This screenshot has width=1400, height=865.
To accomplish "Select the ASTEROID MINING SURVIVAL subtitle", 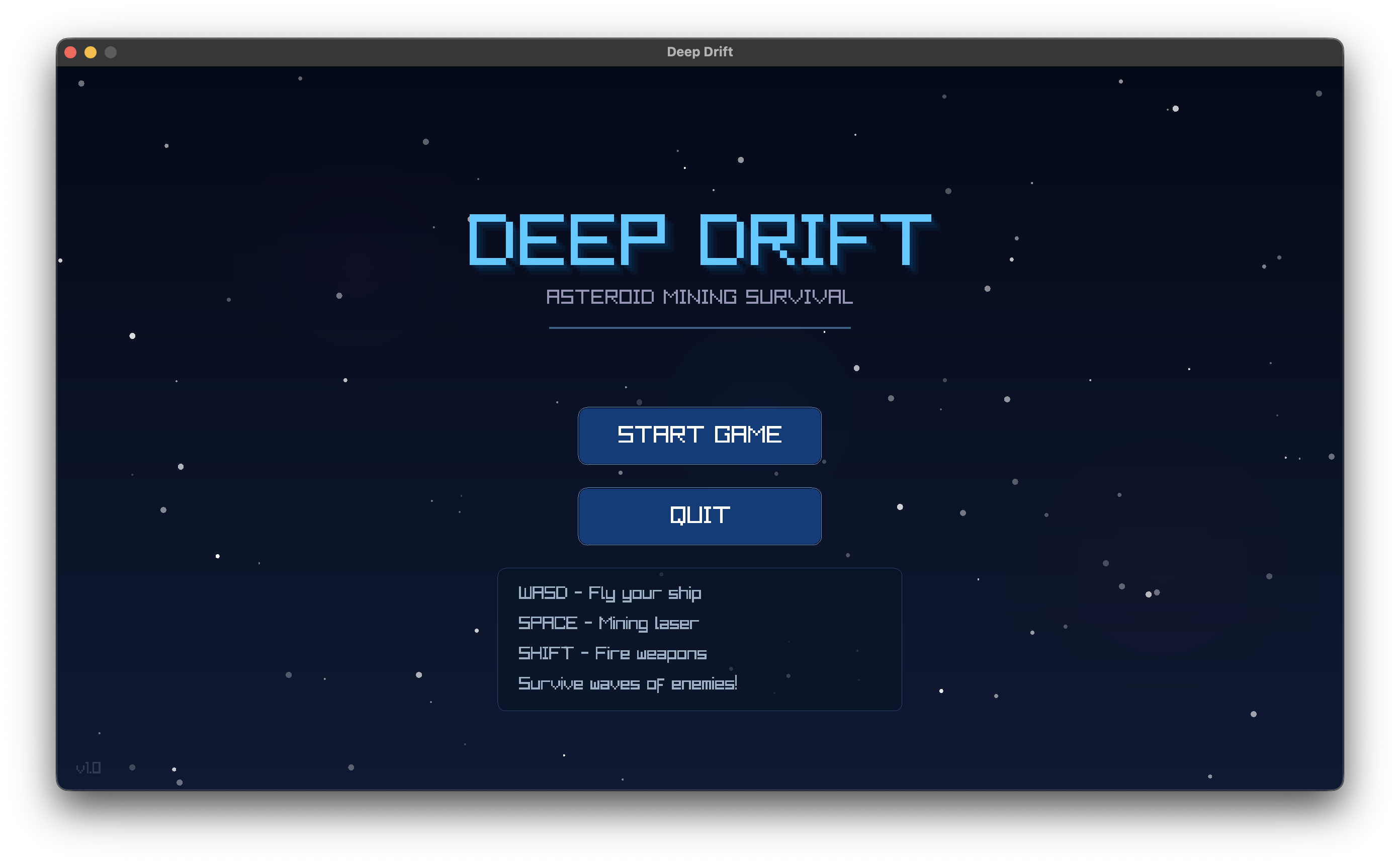I will [699, 297].
